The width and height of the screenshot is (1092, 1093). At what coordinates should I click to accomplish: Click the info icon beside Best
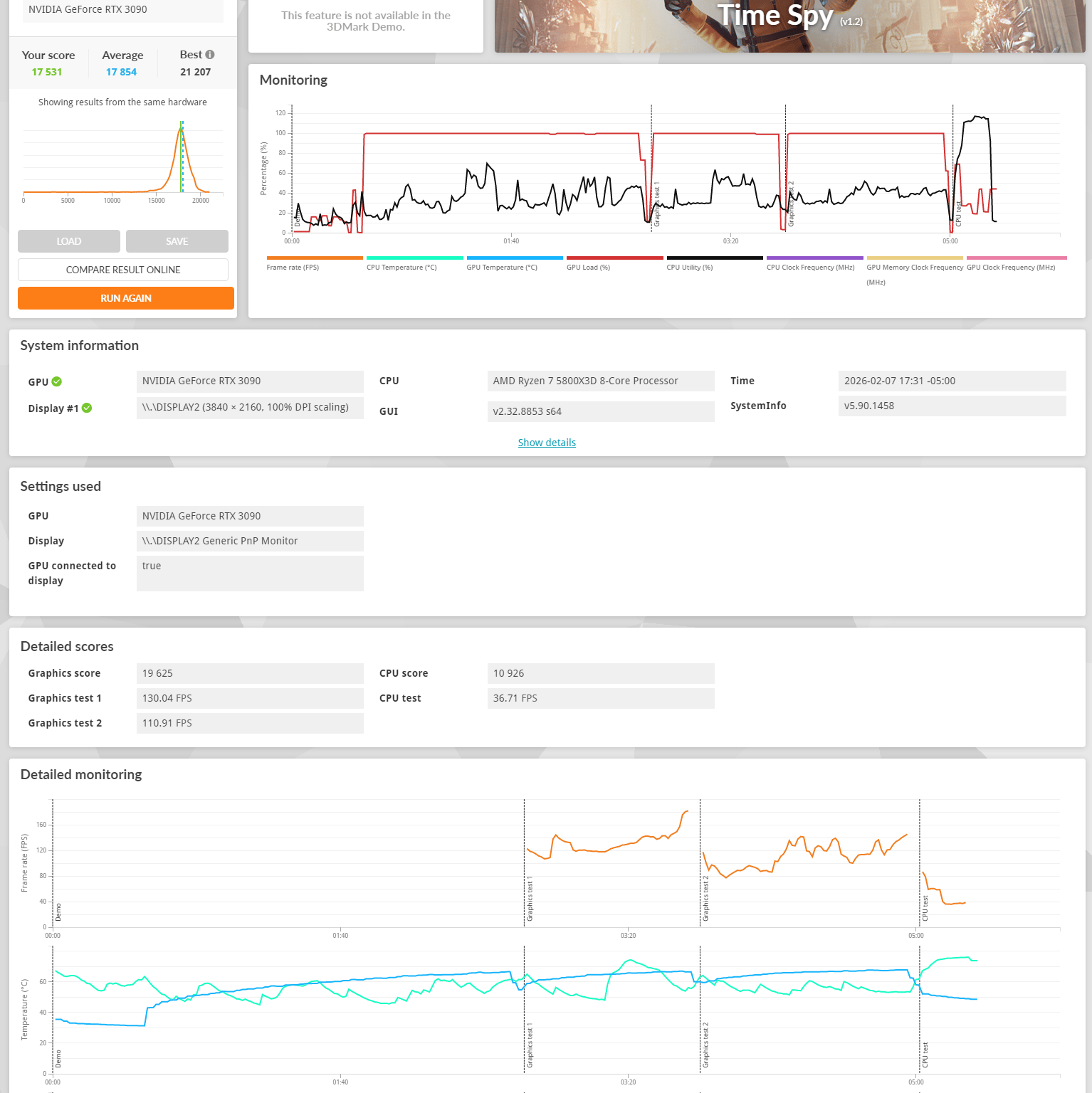[210, 55]
